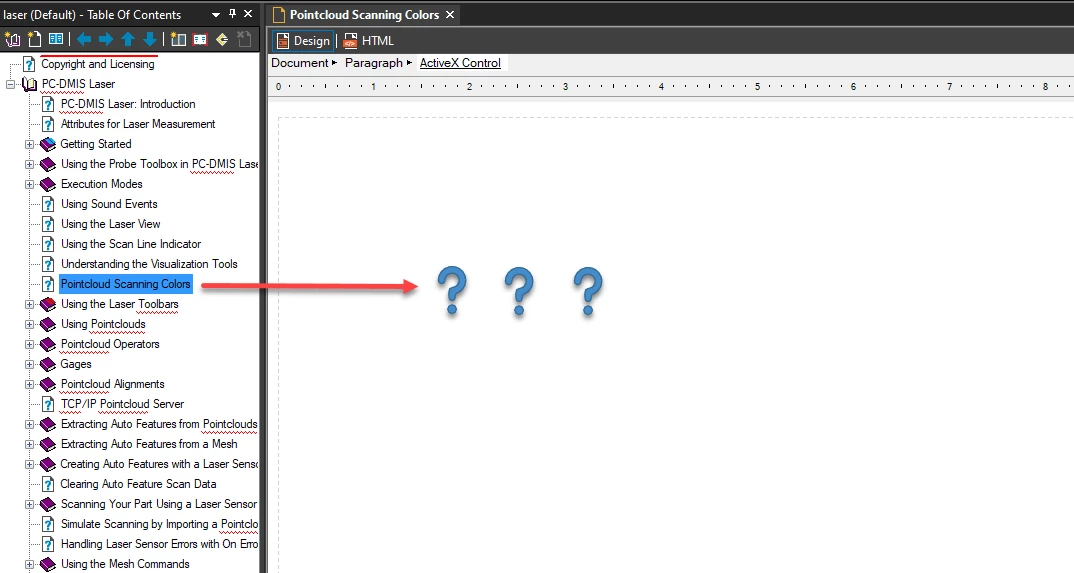This screenshot has width=1074, height=573.
Task: Expand Extracting Auto Features from Pointclouds
Action: [x=29, y=424]
